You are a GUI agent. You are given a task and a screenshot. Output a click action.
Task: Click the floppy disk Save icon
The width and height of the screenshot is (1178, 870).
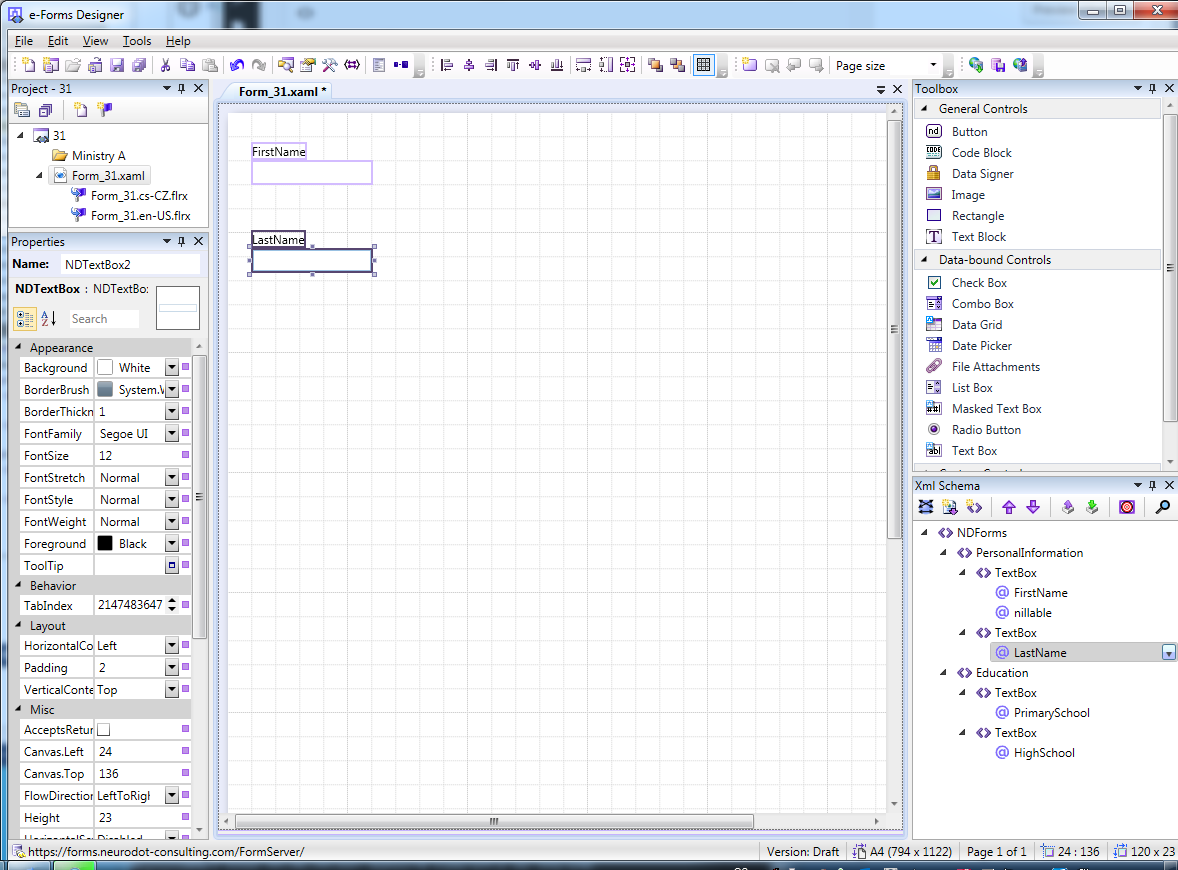(117, 65)
